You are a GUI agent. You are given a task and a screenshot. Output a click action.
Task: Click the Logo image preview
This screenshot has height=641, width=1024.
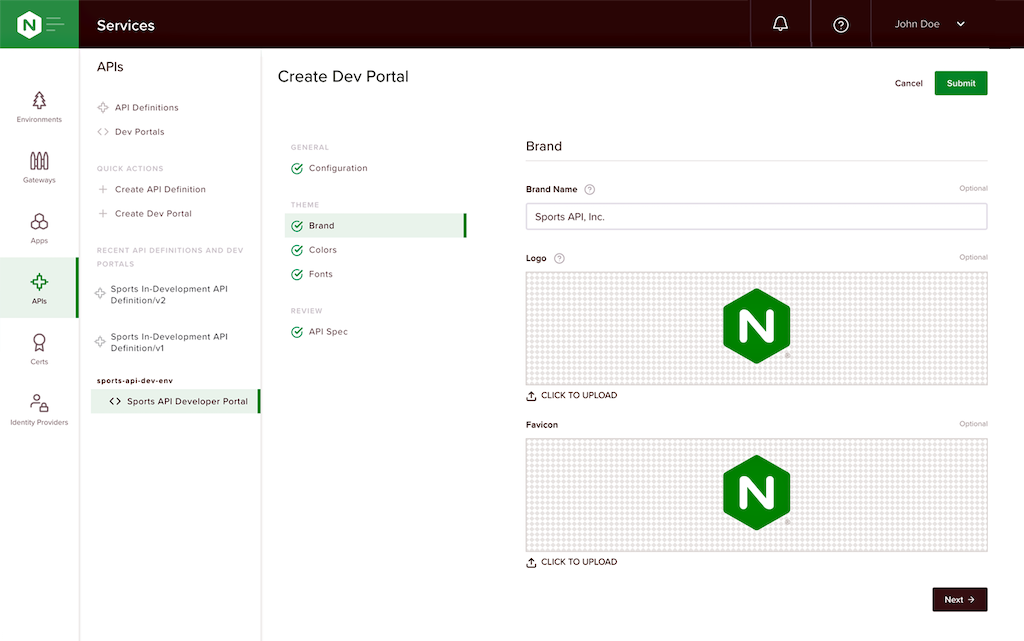point(756,328)
